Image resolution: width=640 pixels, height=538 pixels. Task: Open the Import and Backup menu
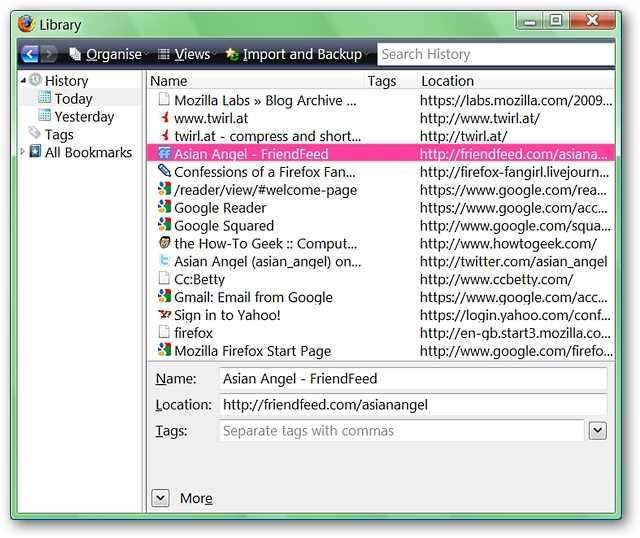click(293, 54)
